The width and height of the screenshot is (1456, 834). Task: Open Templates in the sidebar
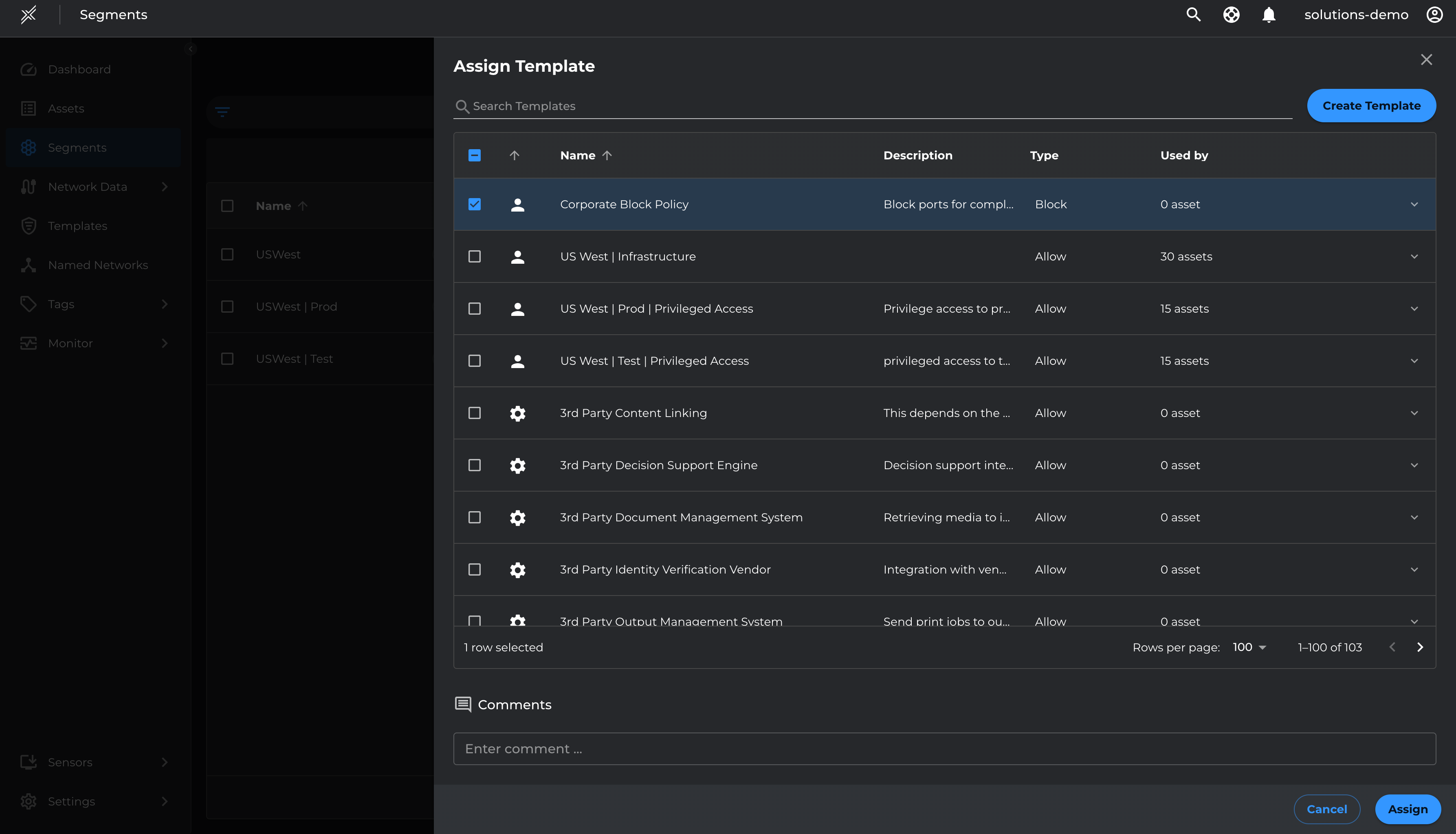point(77,226)
